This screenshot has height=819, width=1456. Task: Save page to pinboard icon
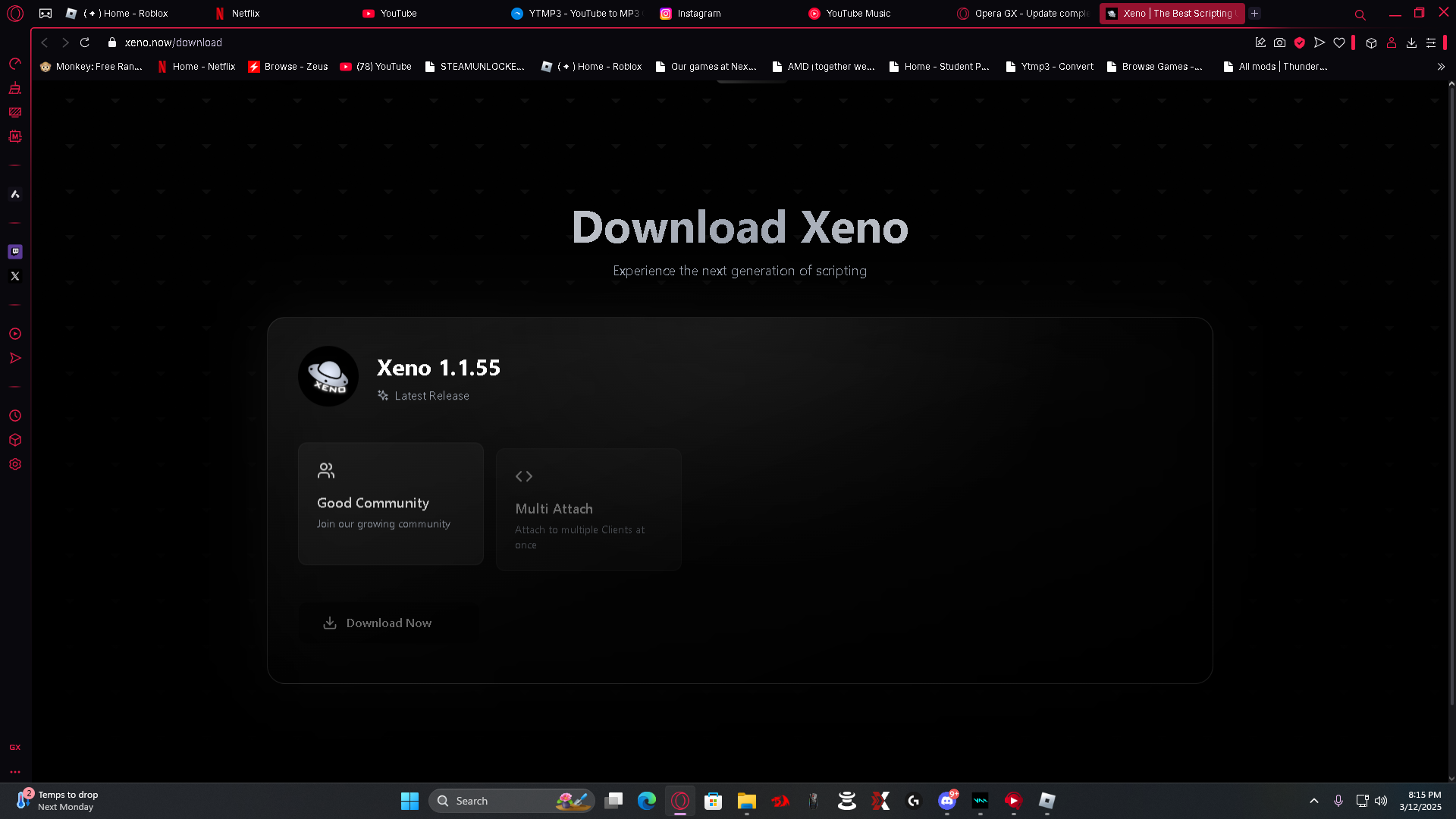click(1260, 42)
